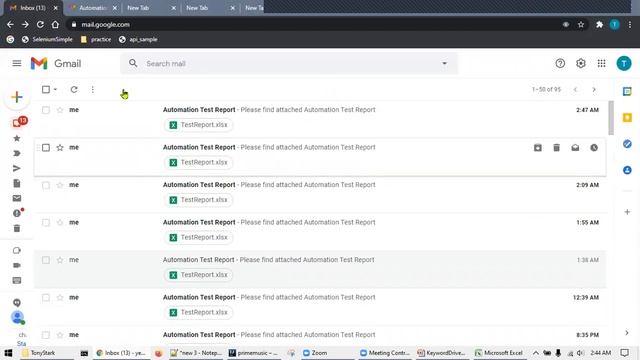Image resolution: width=640 pixels, height=360 pixels.
Task: Open TestReport.xlsx attachment in 2:09 AM email
Action: point(198,200)
